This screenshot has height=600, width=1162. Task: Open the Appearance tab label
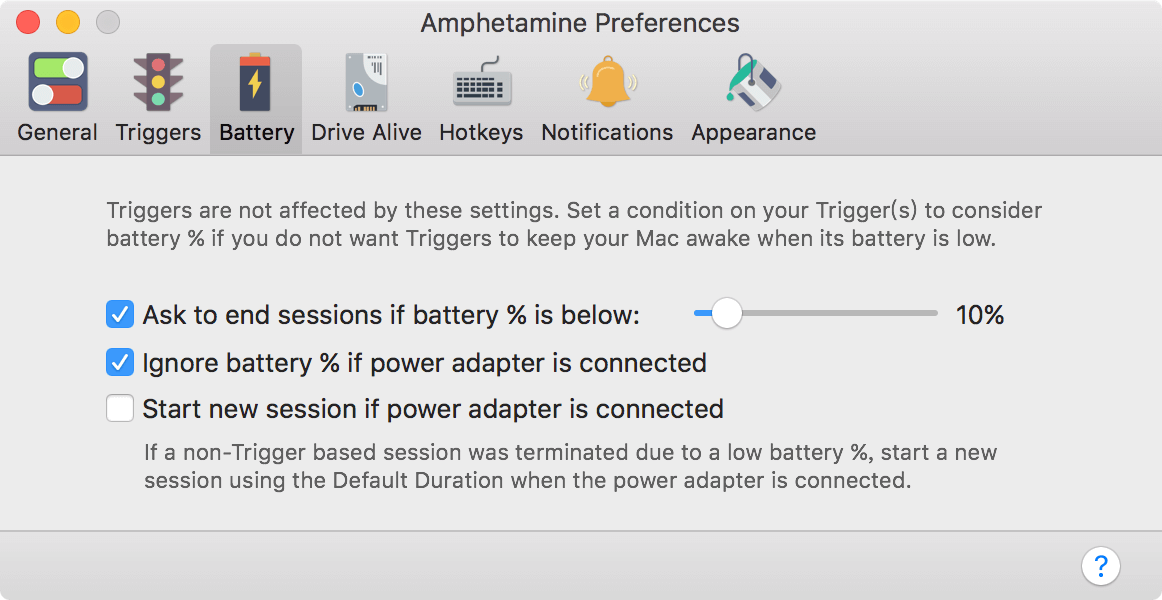(754, 133)
